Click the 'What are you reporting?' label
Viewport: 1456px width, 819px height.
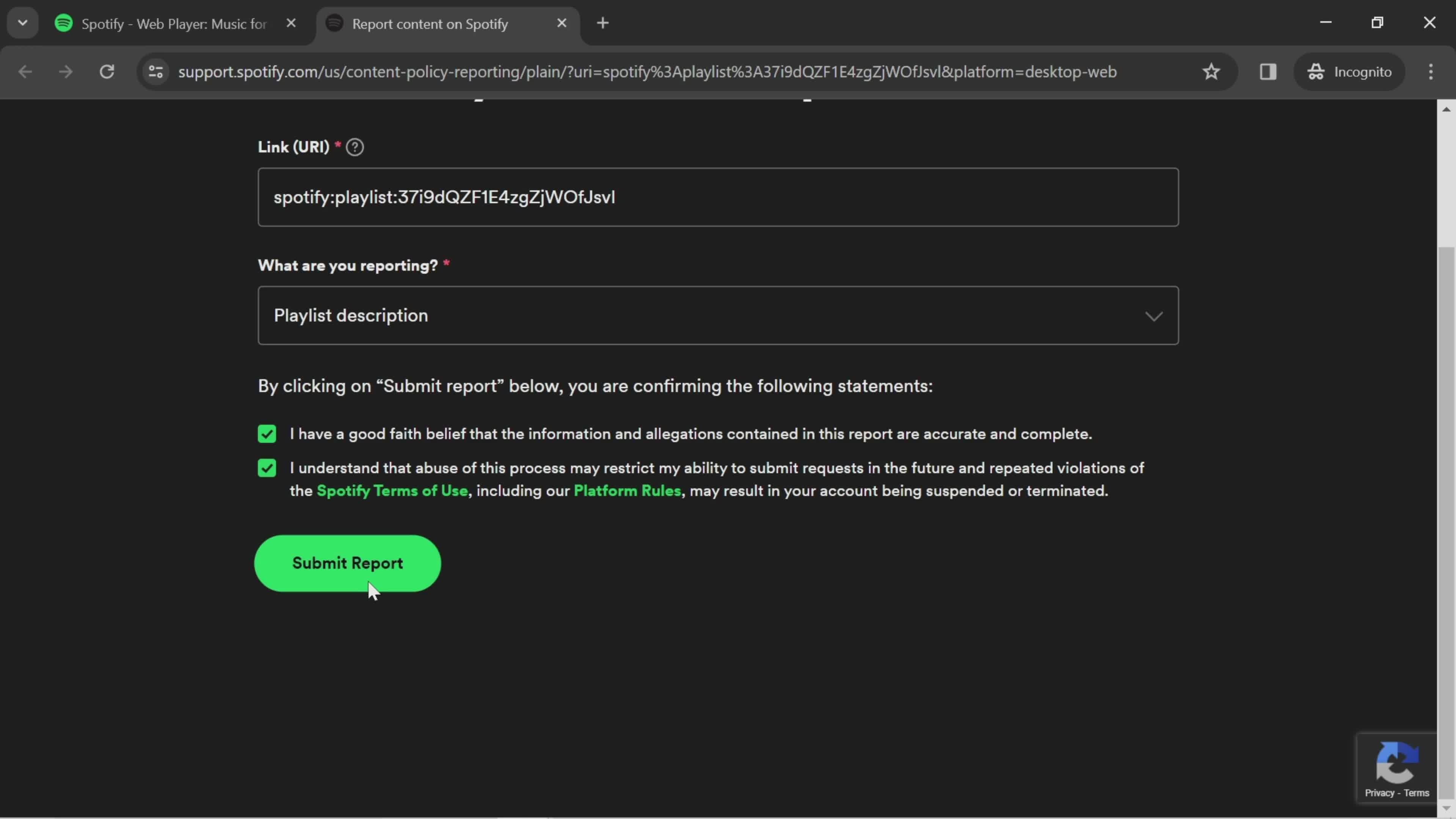click(348, 265)
